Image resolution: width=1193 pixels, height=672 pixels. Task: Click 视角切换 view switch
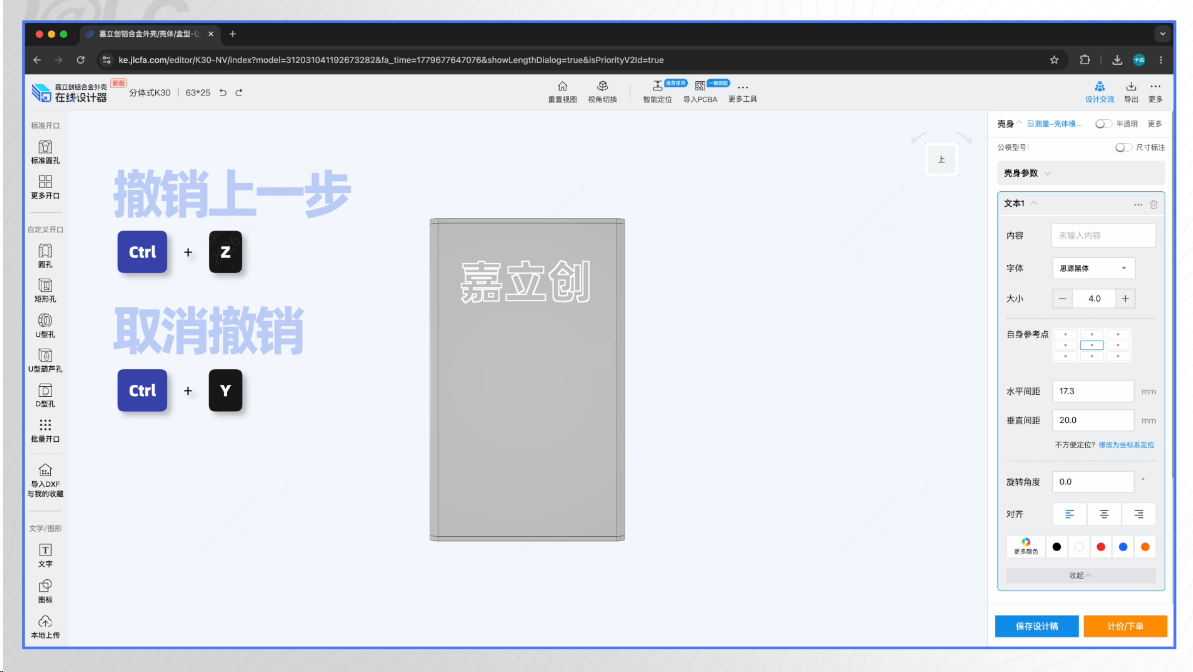click(602, 92)
